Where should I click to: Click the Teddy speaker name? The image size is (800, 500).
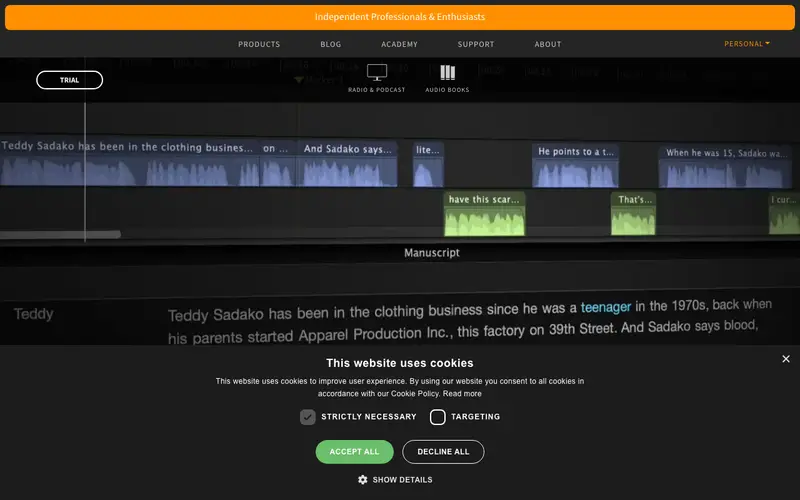pos(34,314)
